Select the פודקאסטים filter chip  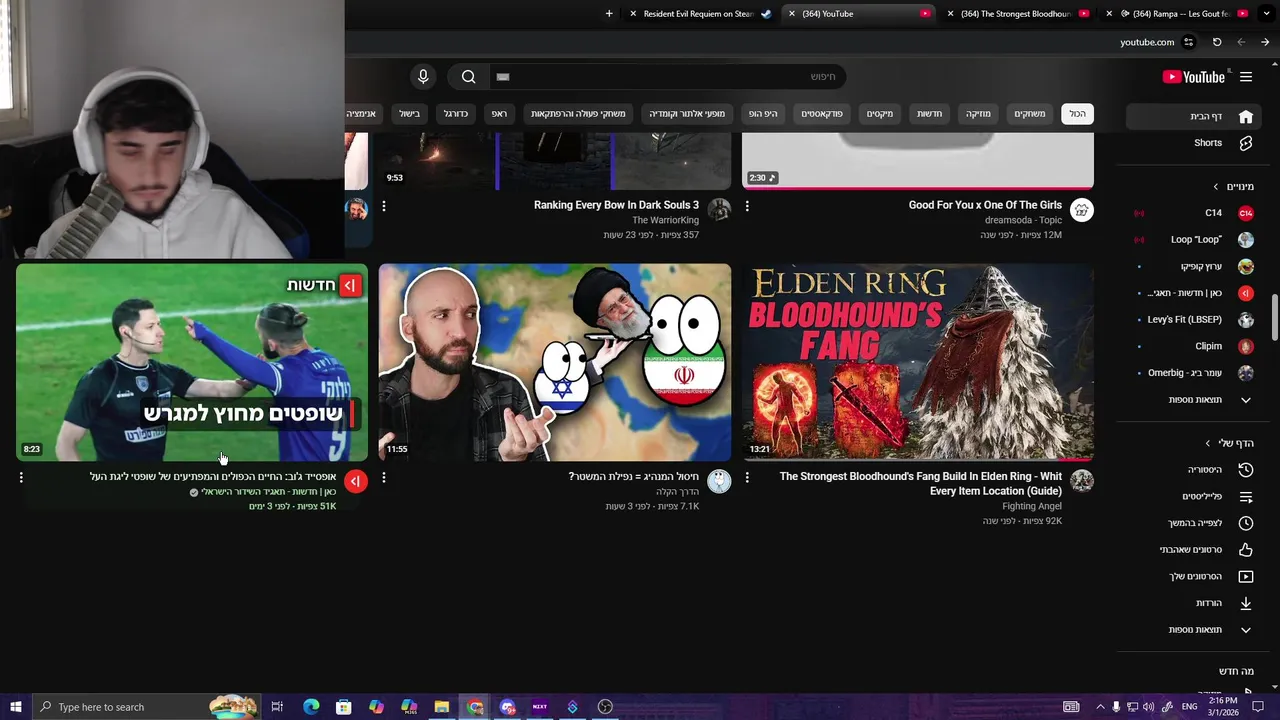822,114
